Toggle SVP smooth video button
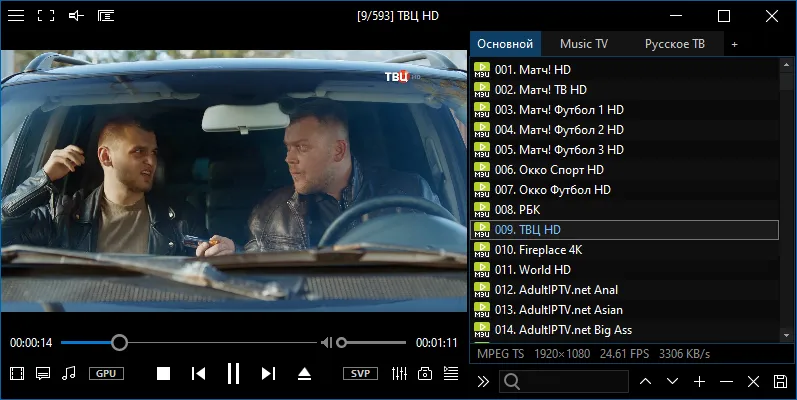This screenshot has width=797, height=400. click(x=360, y=374)
